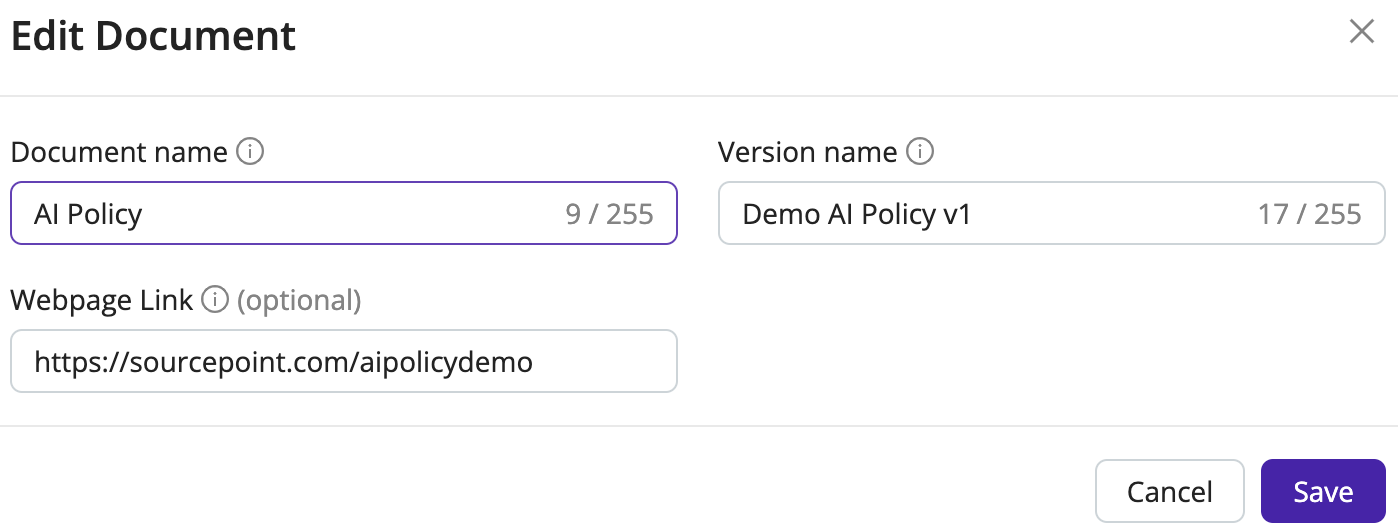Click the "Webpage Link" label text
This screenshot has width=1398, height=532.
click(102, 300)
